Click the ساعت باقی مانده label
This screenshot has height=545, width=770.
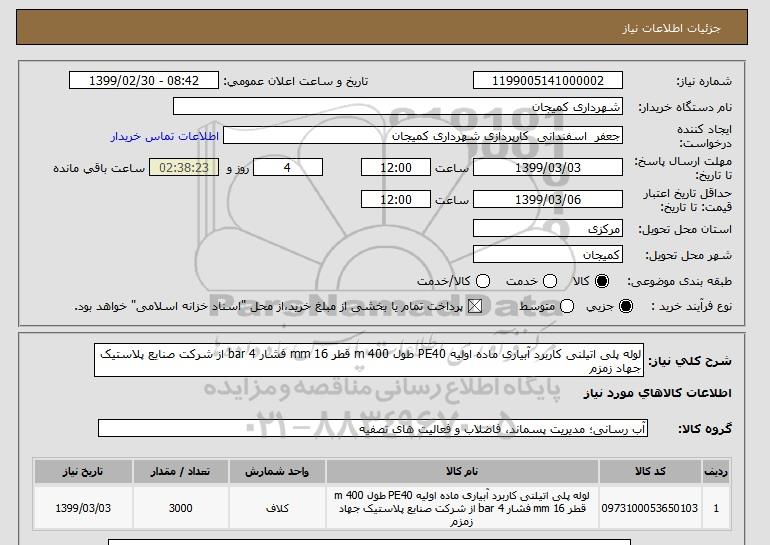click(99, 168)
